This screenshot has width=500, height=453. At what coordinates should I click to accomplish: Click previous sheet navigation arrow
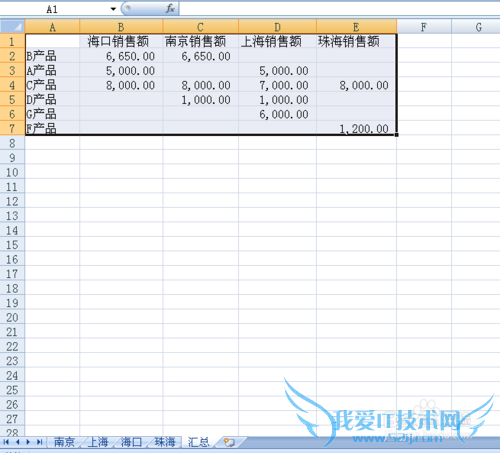click(17, 442)
